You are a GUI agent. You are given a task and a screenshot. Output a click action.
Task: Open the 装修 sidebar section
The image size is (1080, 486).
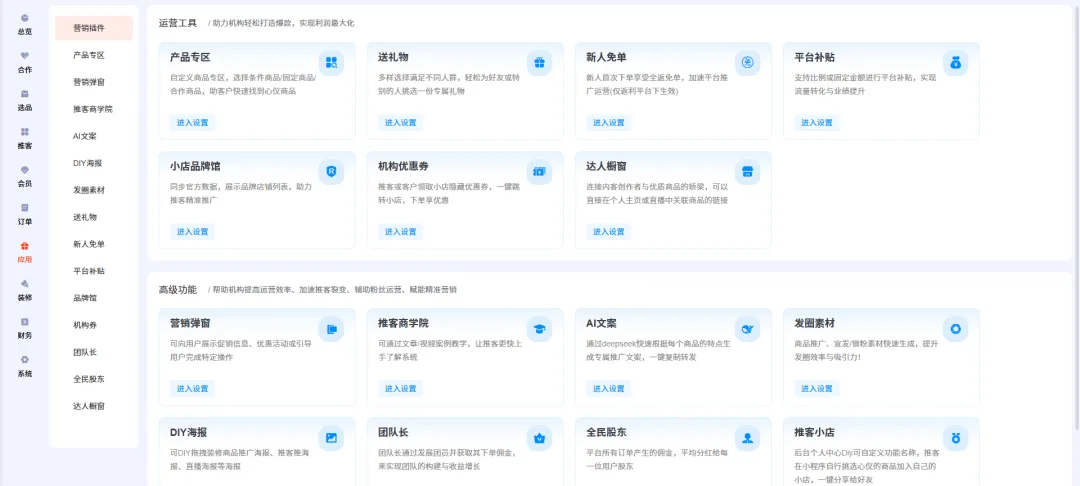(25, 290)
